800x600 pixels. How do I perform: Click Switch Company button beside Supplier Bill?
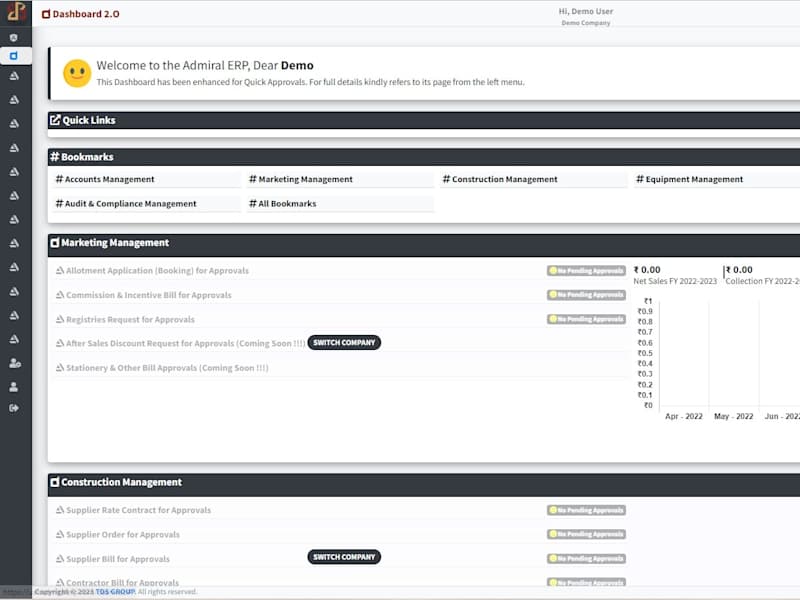pyautogui.click(x=344, y=557)
